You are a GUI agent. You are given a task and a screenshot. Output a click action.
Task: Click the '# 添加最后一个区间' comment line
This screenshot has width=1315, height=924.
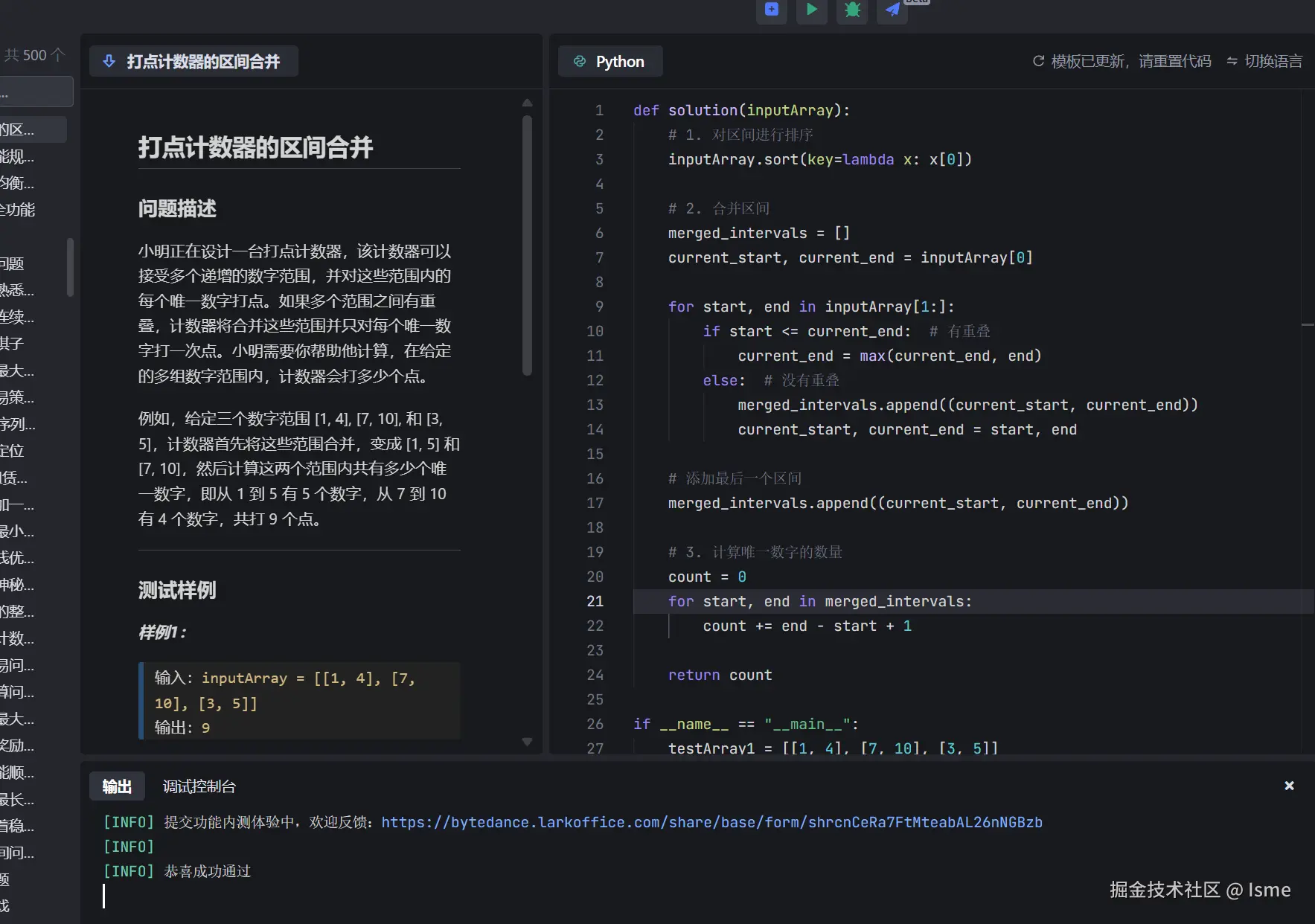(735, 478)
